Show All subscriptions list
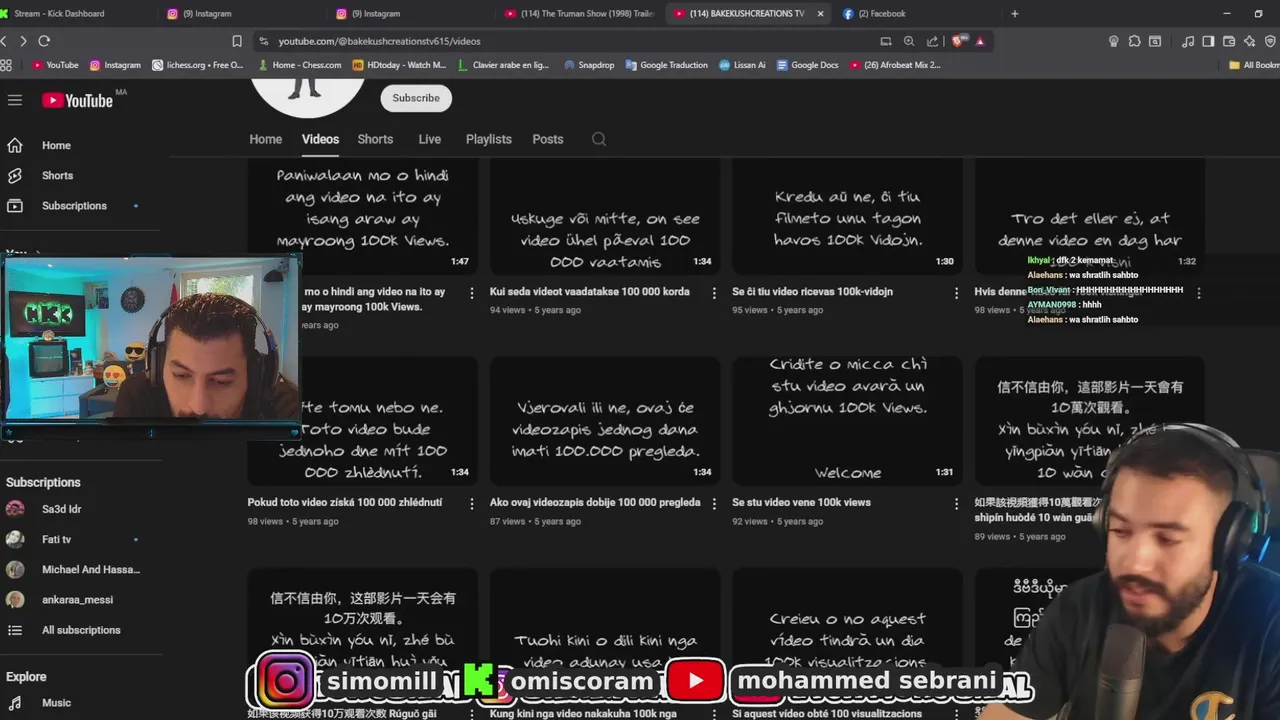The height and width of the screenshot is (720, 1280). pos(81,630)
